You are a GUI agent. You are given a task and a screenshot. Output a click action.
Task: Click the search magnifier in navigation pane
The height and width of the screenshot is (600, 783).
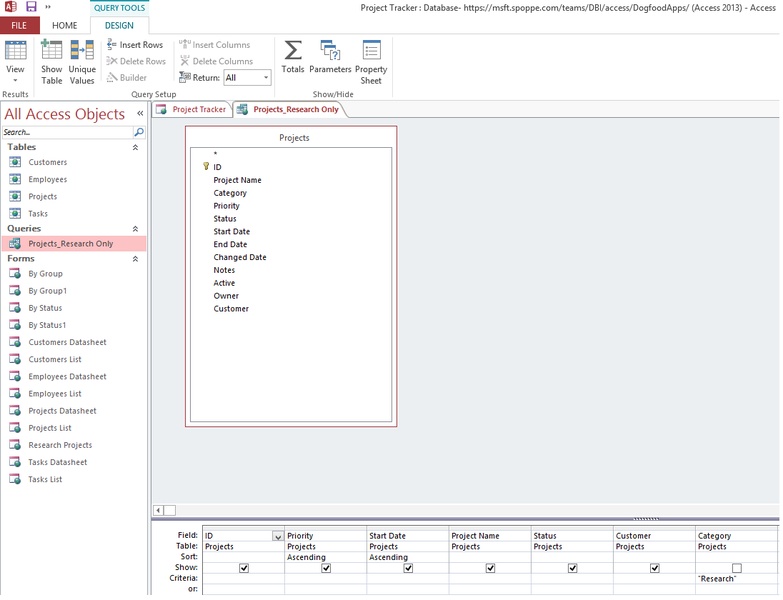click(139, 132)
